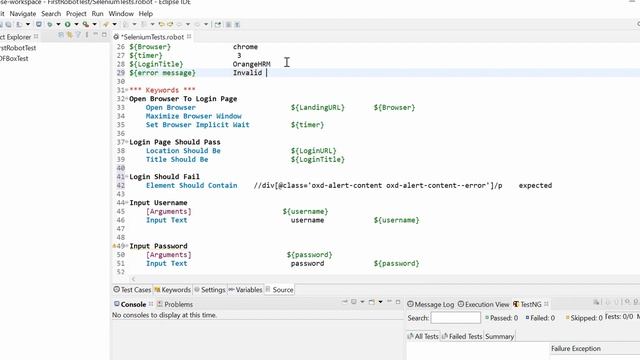Open the Run button's dropdown arrow
Image resolution: width=640 pixels, height=360 pixels.
76,24
